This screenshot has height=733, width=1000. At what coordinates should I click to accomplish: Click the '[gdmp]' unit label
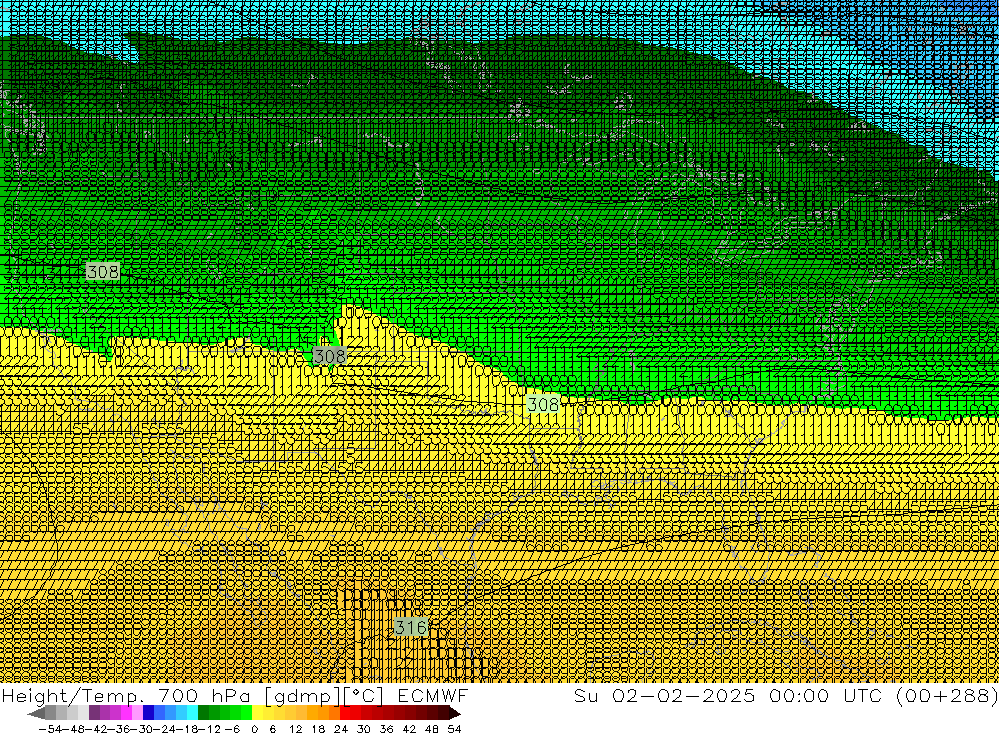coord(302,695)
